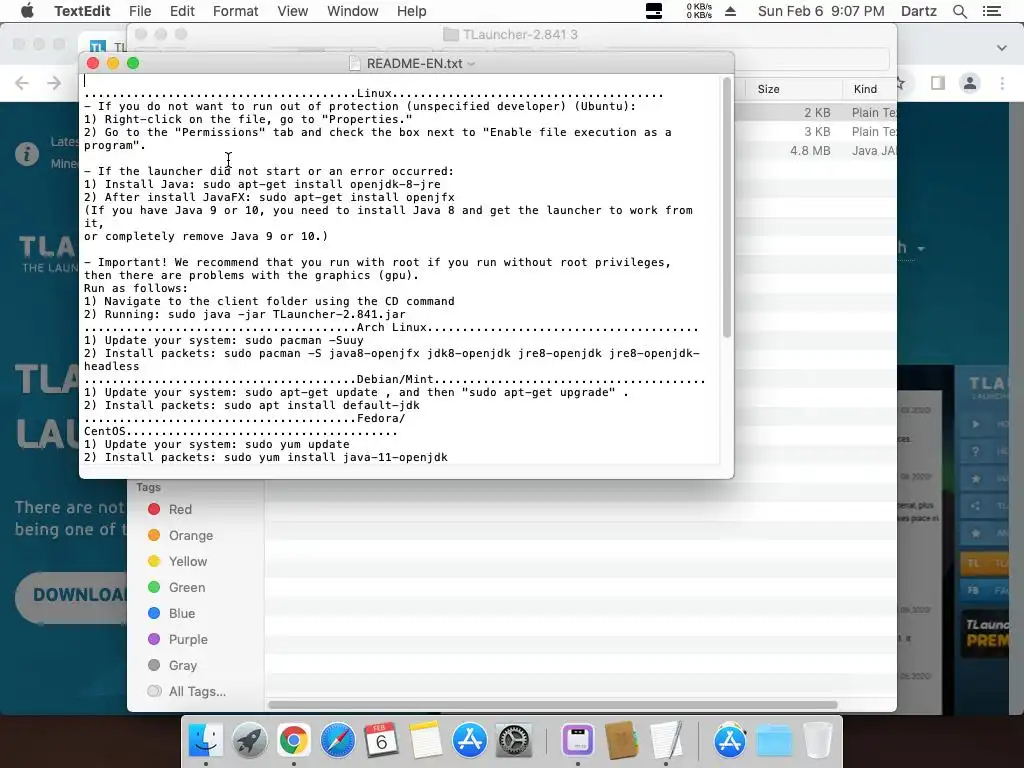The image size is (1024, 768).
Task: Click the TLauncher-2.841 3 Finder title
Action: tap(520, 35)
